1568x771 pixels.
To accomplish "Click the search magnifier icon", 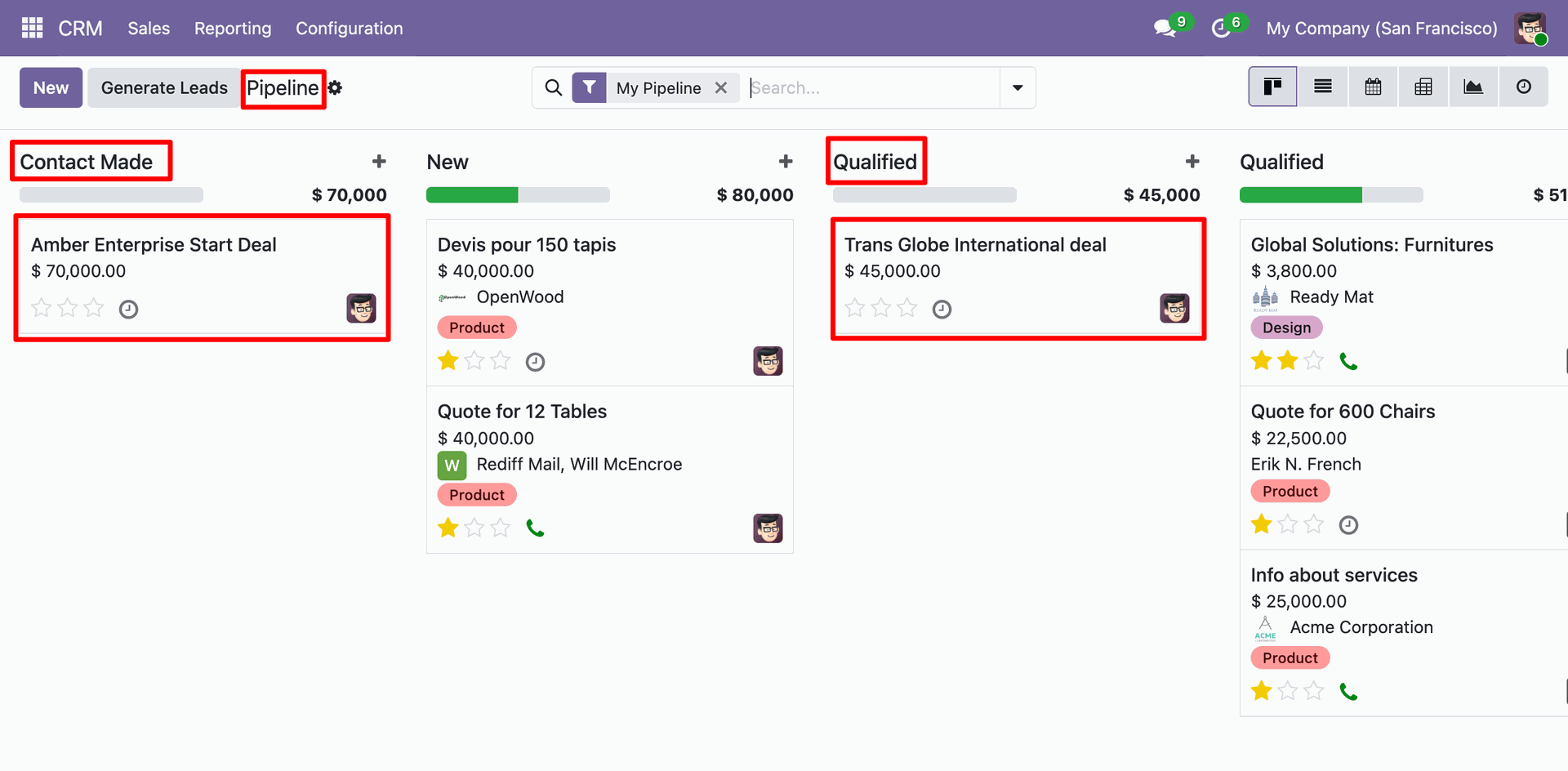I will tap(554, 87).
